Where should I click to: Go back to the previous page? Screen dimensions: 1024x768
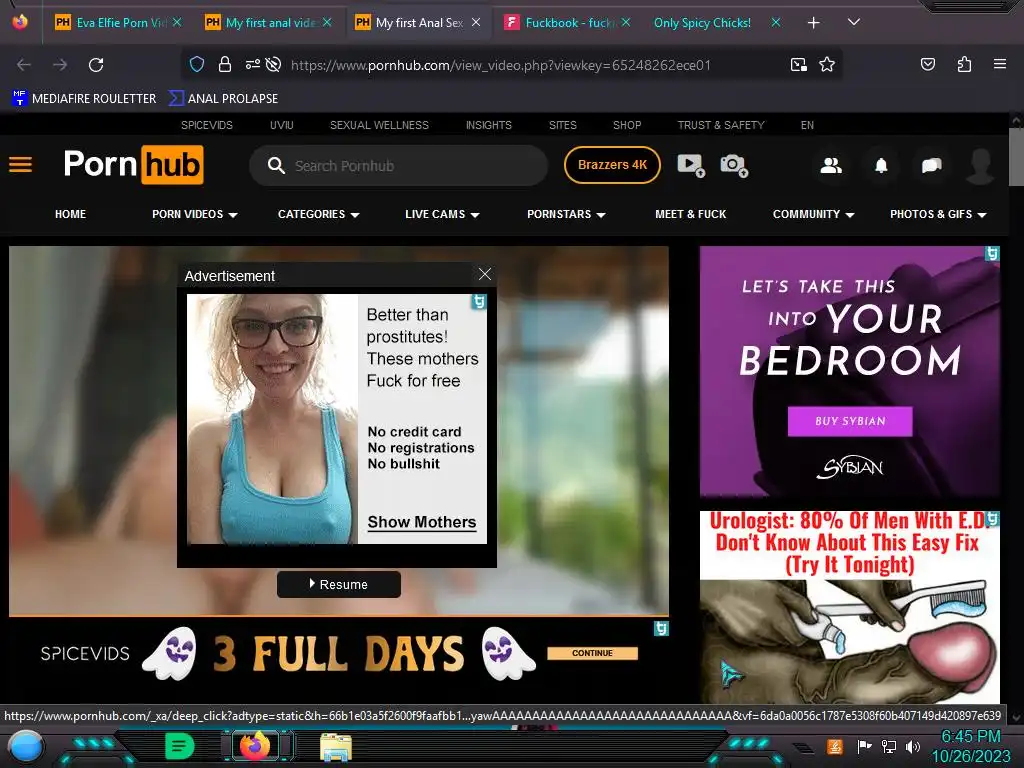pyautogui.click(x=24, y=65)
